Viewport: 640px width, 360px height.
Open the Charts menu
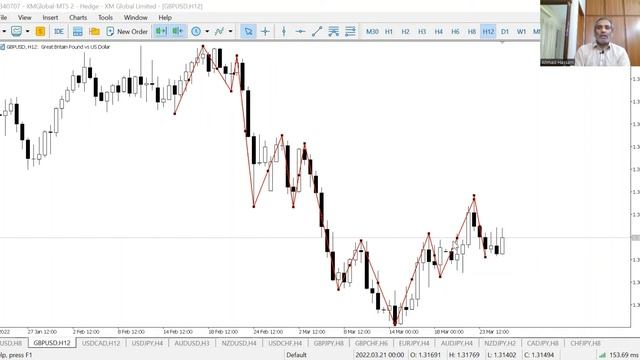point(78,18)
